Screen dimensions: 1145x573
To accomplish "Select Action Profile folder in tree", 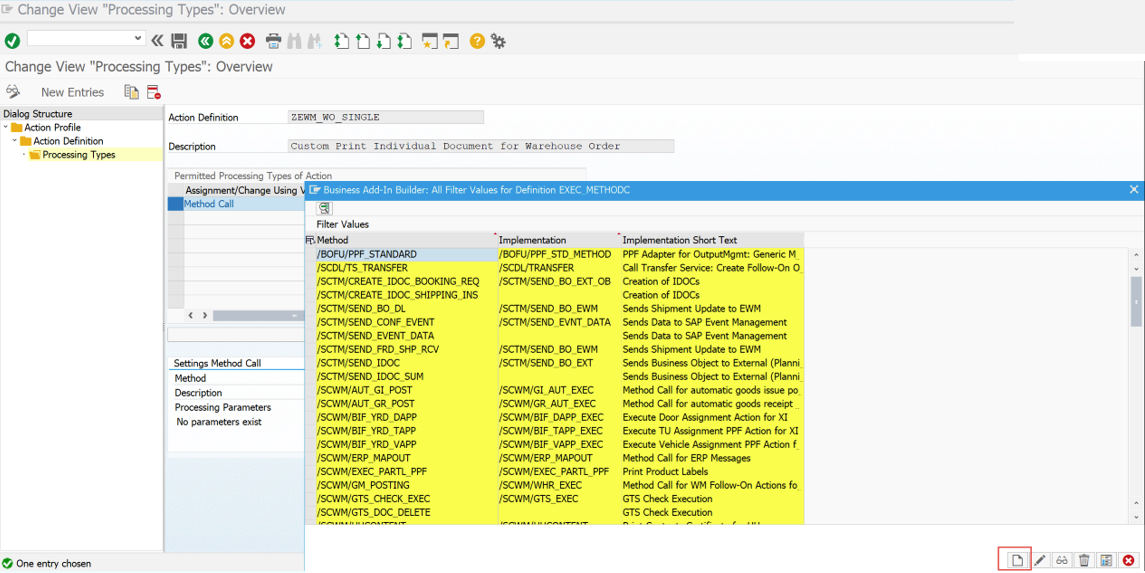I will coord(53,127).
